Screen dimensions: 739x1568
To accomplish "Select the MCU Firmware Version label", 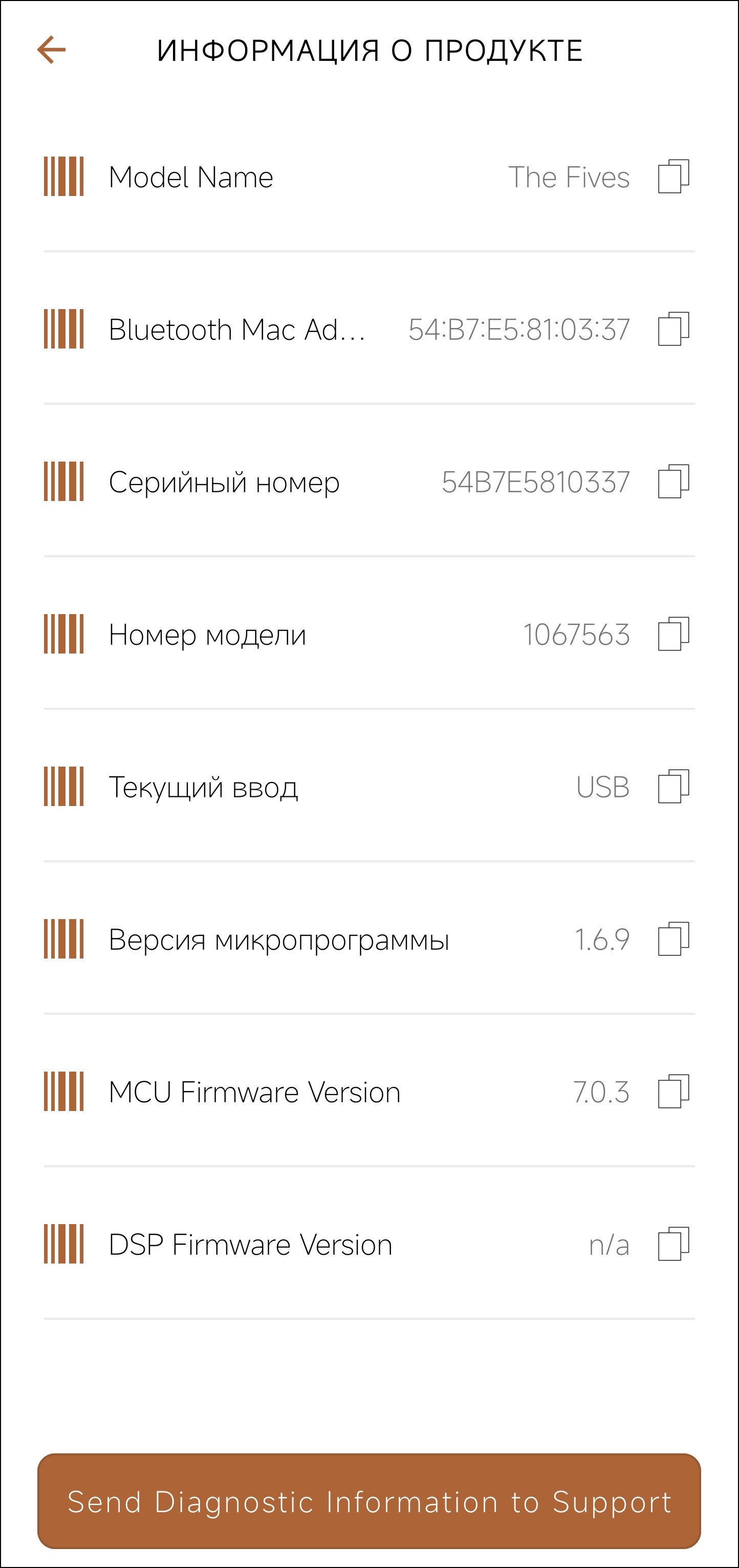I will pyautogui.click(x=254, y=1092).
